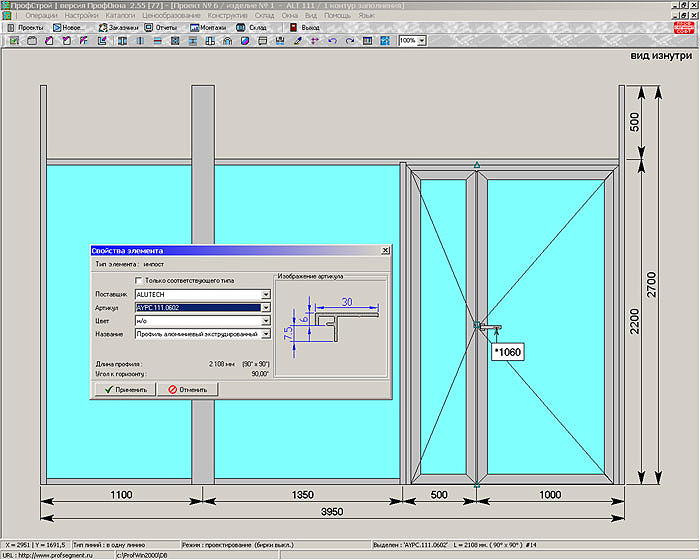Expand the Артикул dropdown list

[265, 308]
